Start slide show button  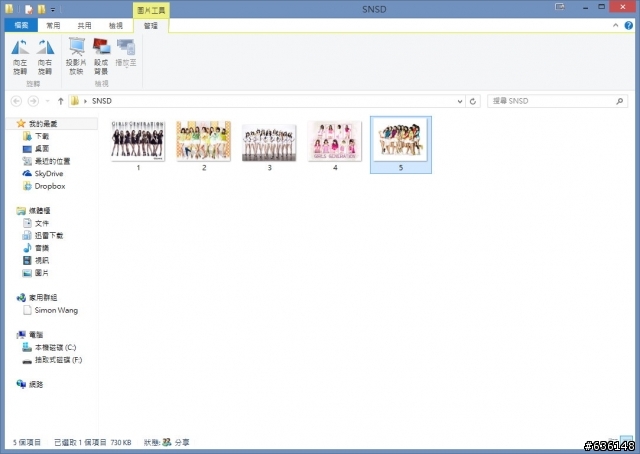tap(76, 56)
